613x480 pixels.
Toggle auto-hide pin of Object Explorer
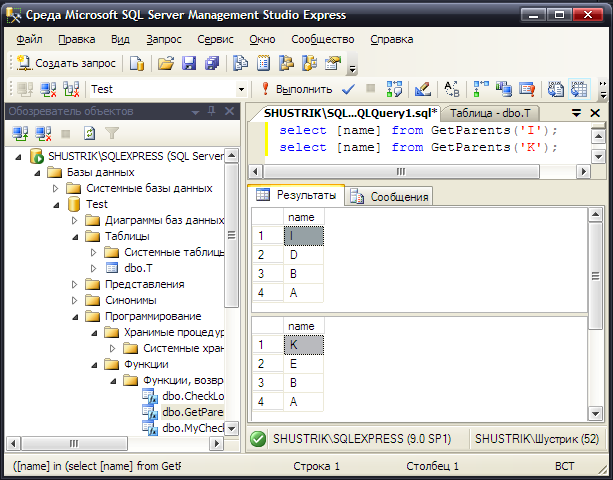pos(212,111)
